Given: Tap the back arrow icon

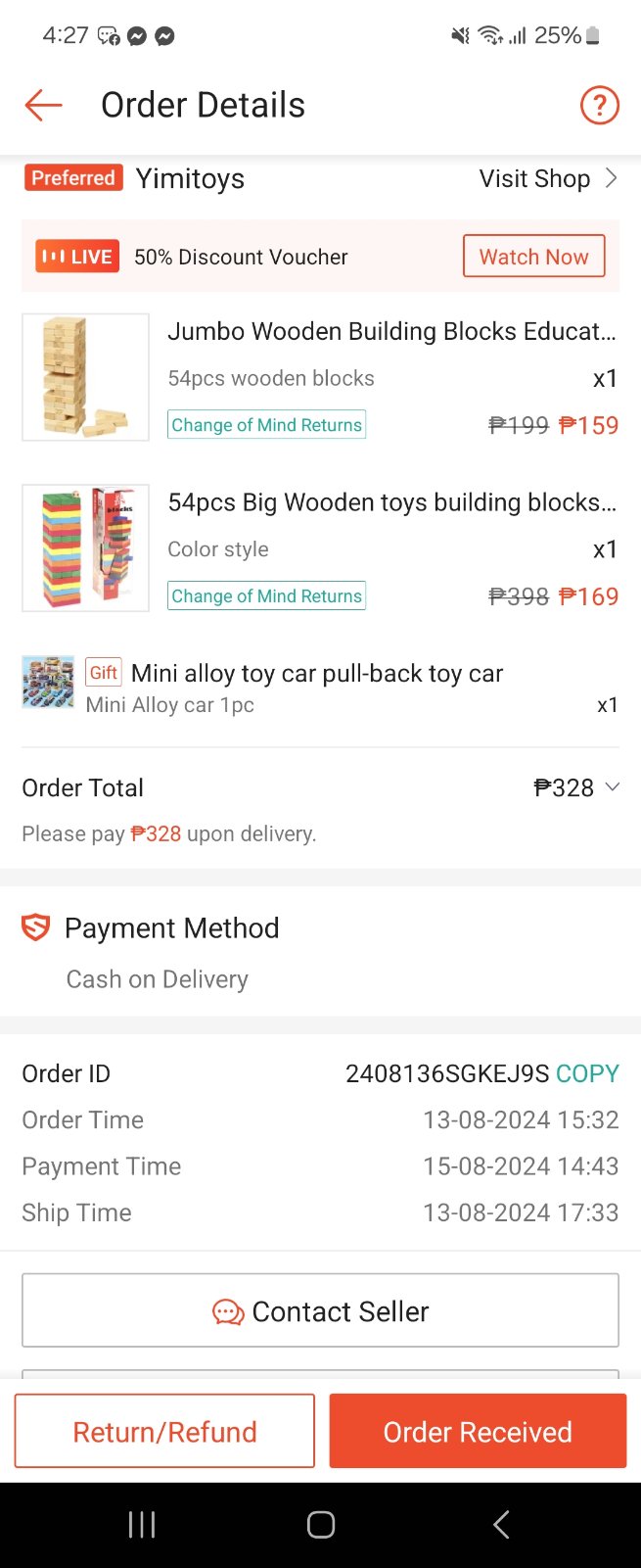Looking at the screenshot, I should pos(43,105).
